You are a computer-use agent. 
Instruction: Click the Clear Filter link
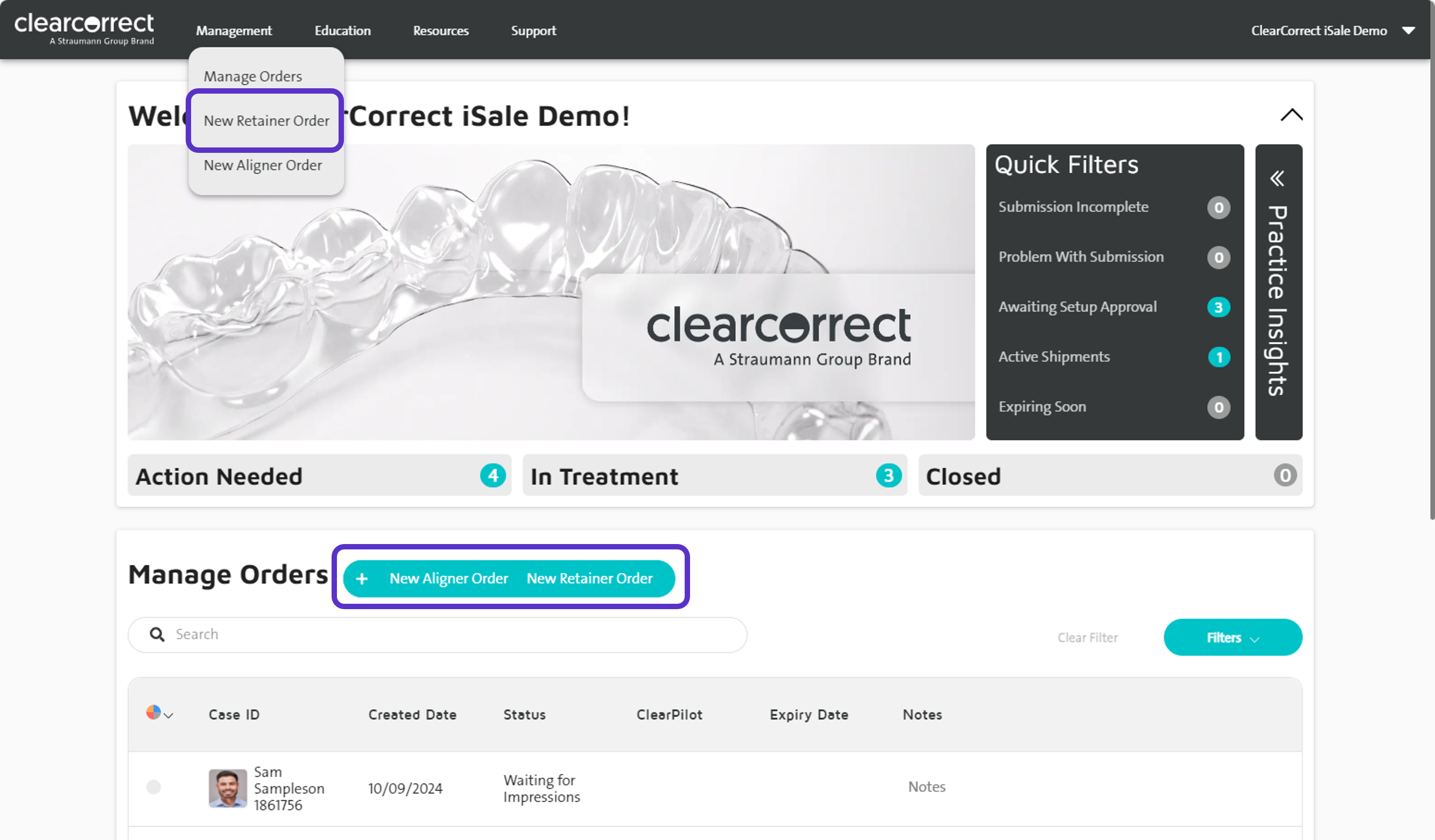point(1087,637)
